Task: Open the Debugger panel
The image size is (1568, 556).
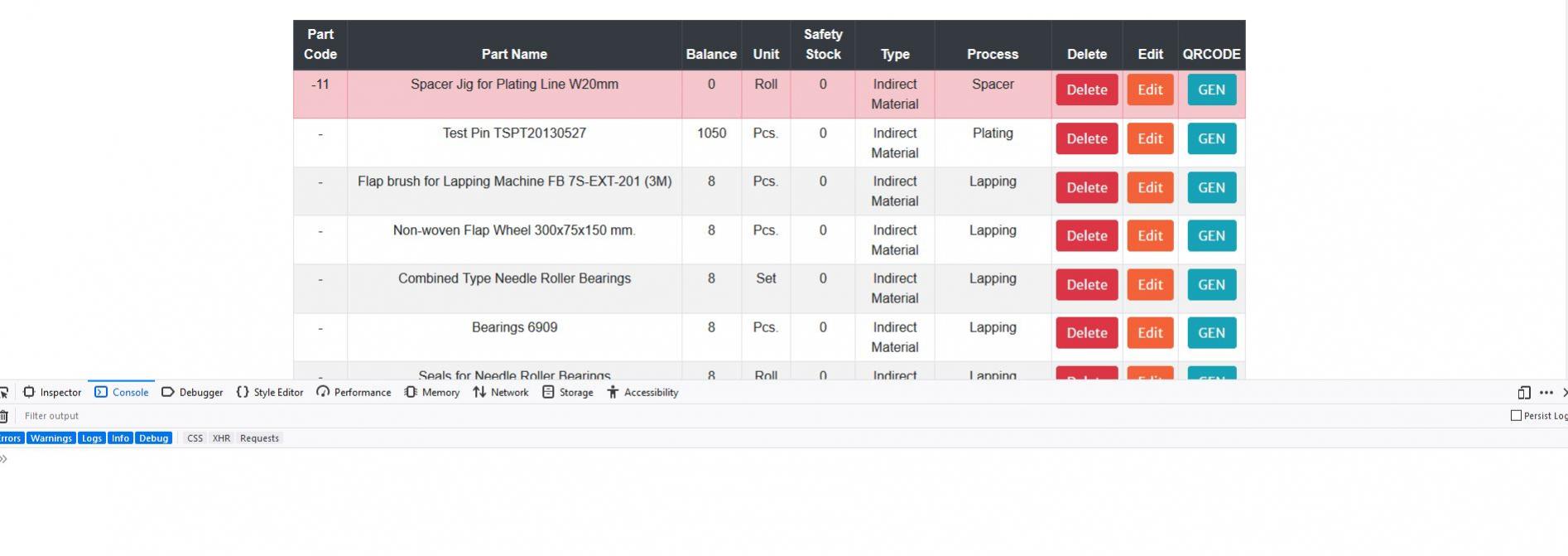Action: coord(192,393)
